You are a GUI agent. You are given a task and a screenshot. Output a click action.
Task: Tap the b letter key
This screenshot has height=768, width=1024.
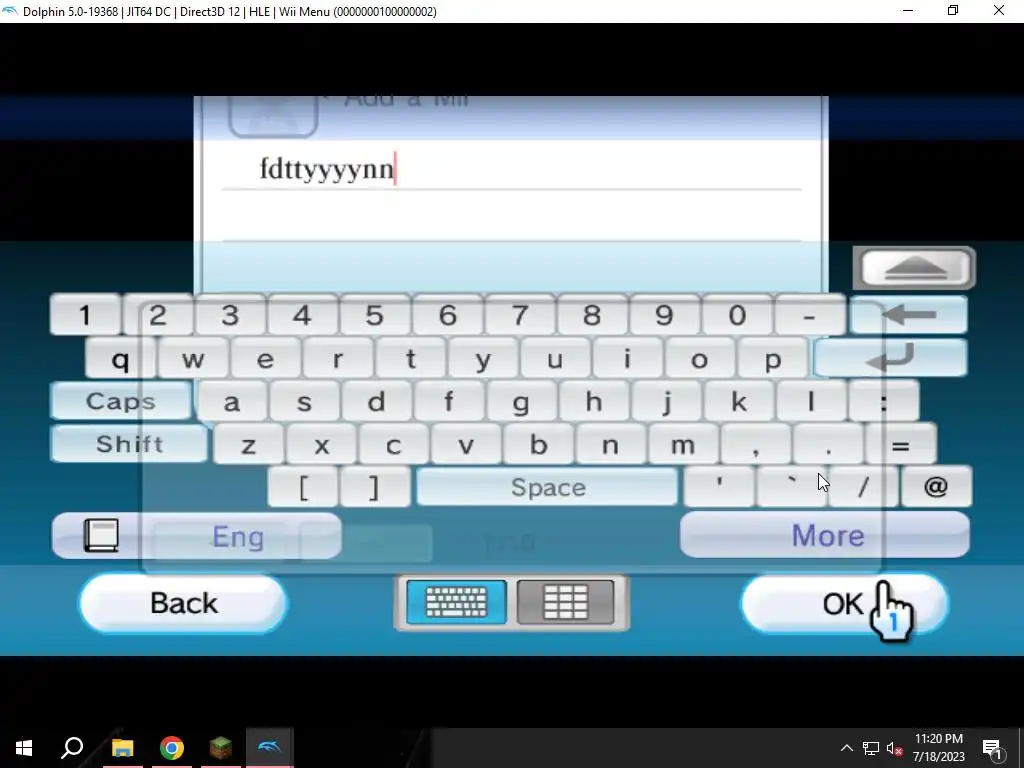[539, 445]
